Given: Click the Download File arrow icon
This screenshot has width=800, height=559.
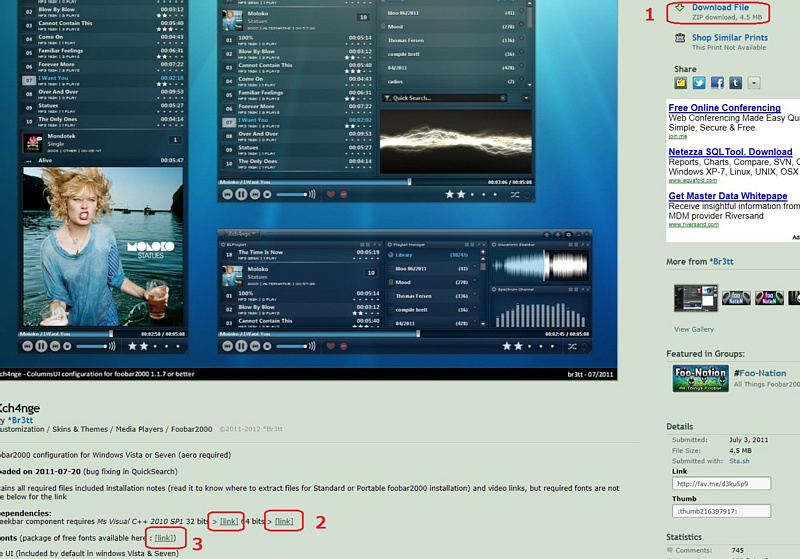Looking at the screenshot, I should tap(680, 8).
